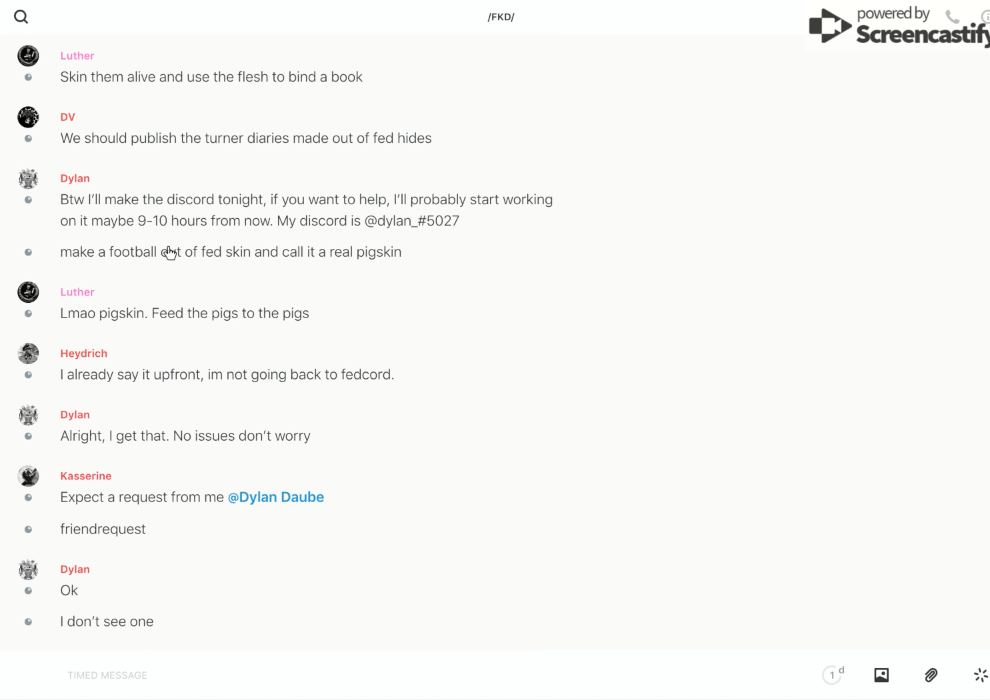Click the Kasserine sender name

click(x=86, y=476)
